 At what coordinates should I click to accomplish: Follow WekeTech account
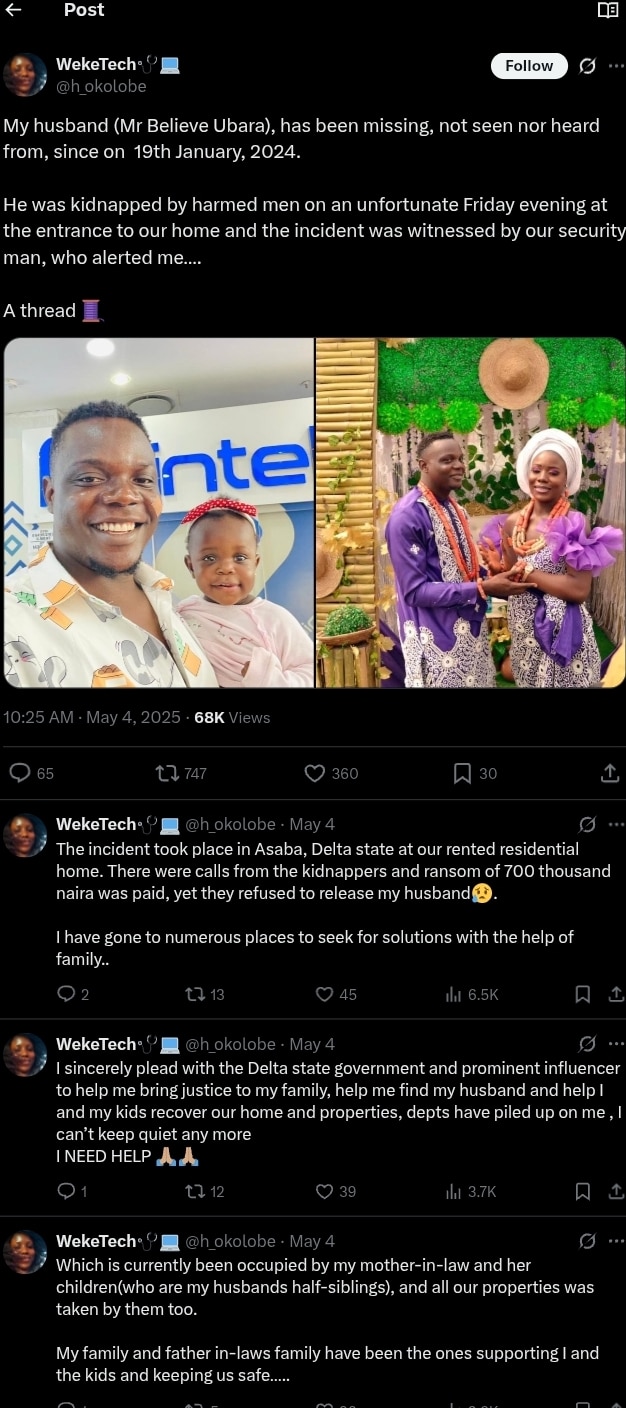pyautogui.click(x=529, y=66)
